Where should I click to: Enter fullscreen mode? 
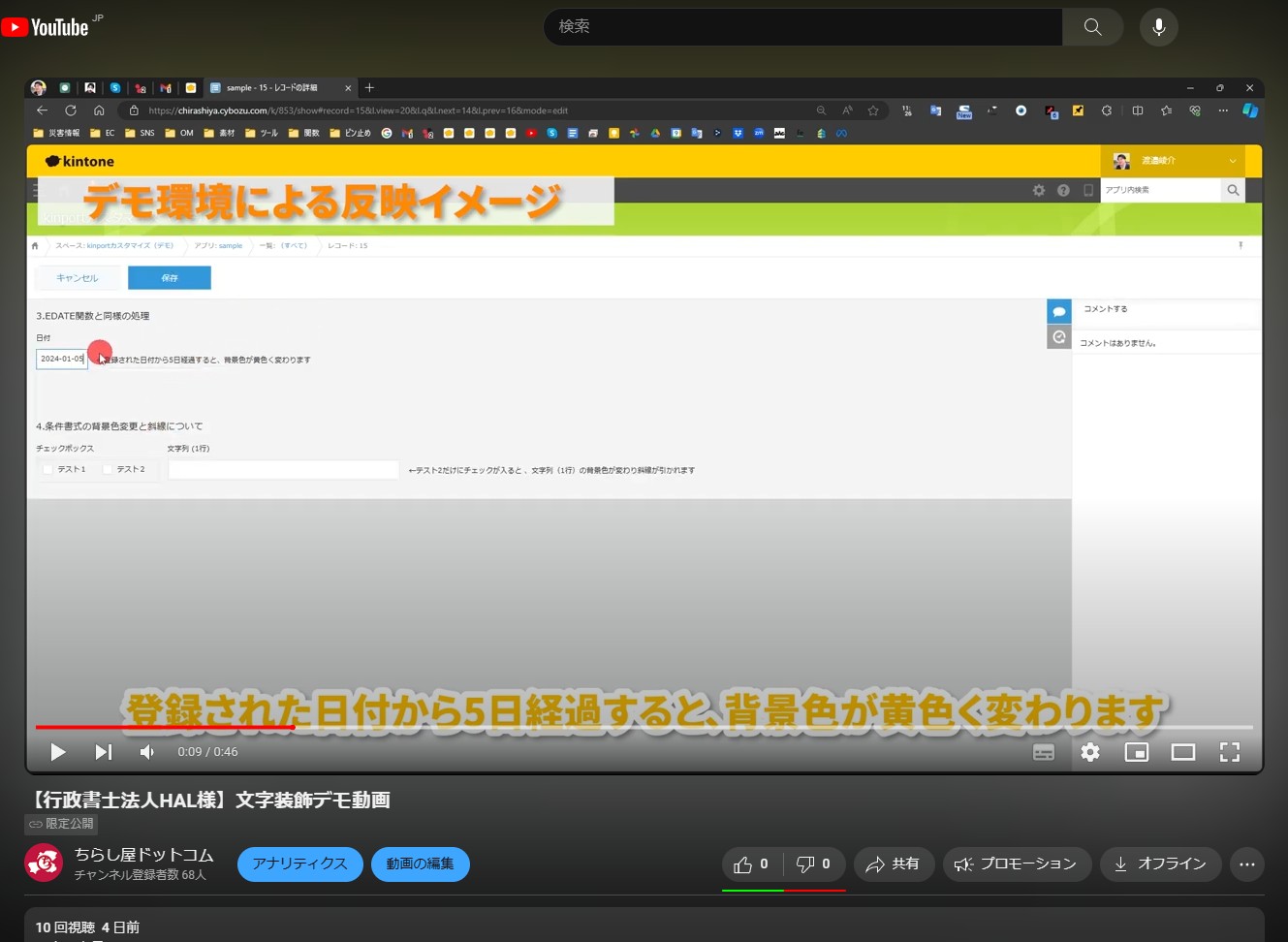point(1230,752)
